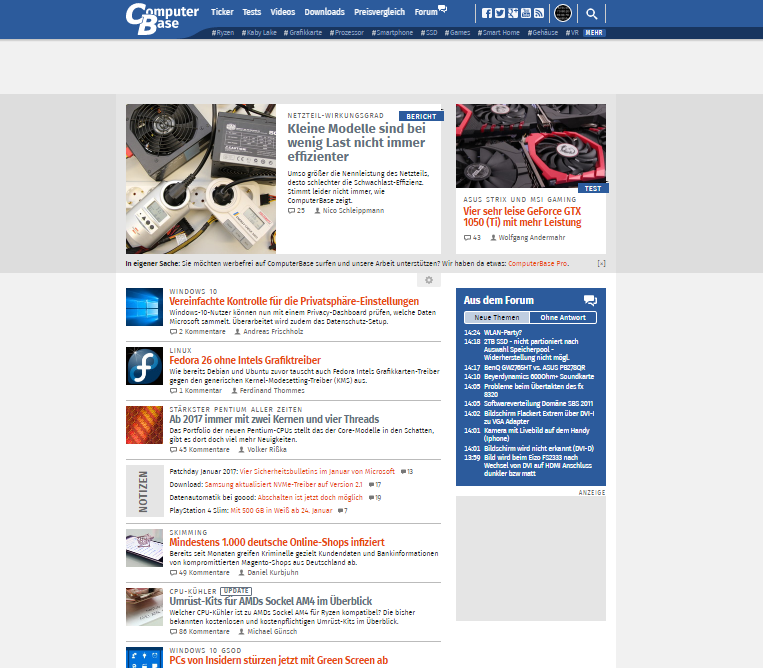Open '49 Kommentare' on the skimming article

[x=200, y=573]
